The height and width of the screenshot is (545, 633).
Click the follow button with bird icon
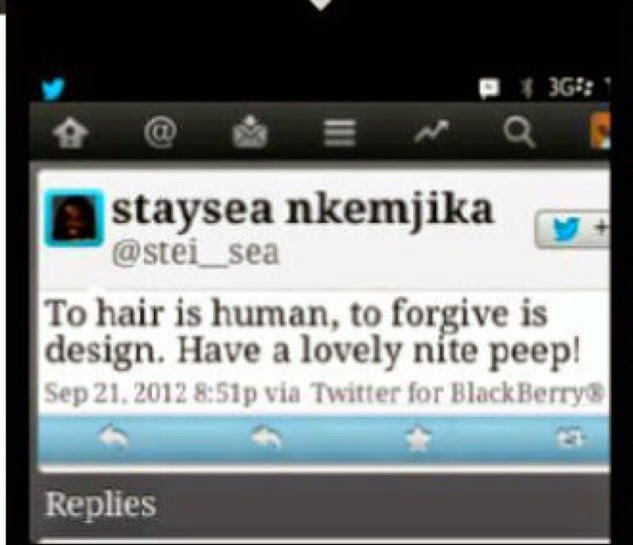572,229
